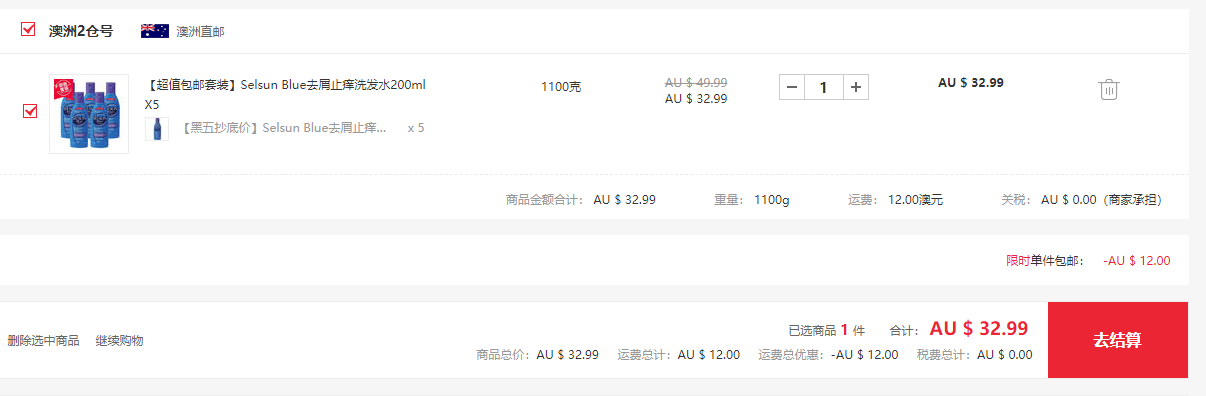The height and width of the screenshot is (396, 1206).
Task: Uncheck the Selsun Blue item checkbox
Action: click(30, 111)
